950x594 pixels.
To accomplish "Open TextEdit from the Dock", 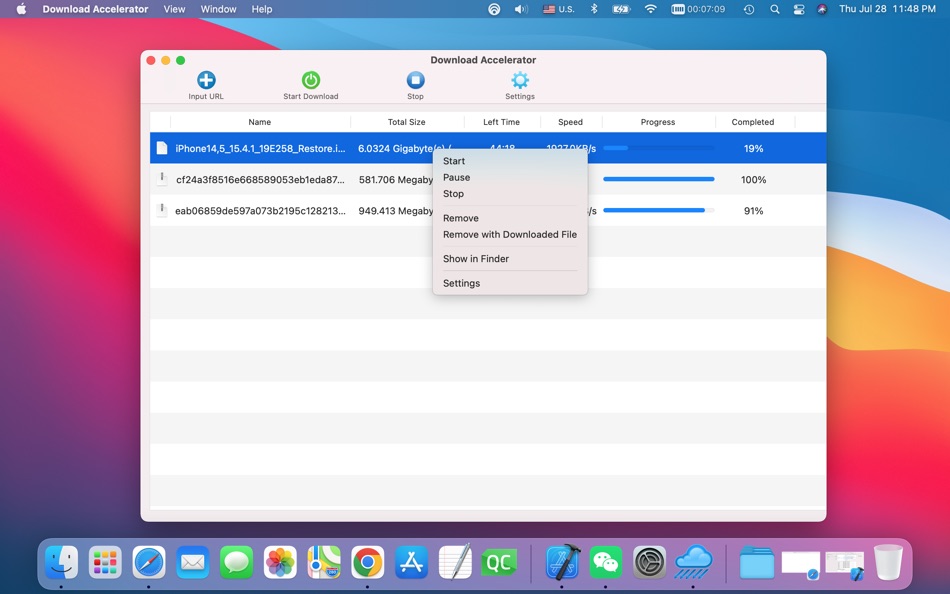I will [455, 562].
